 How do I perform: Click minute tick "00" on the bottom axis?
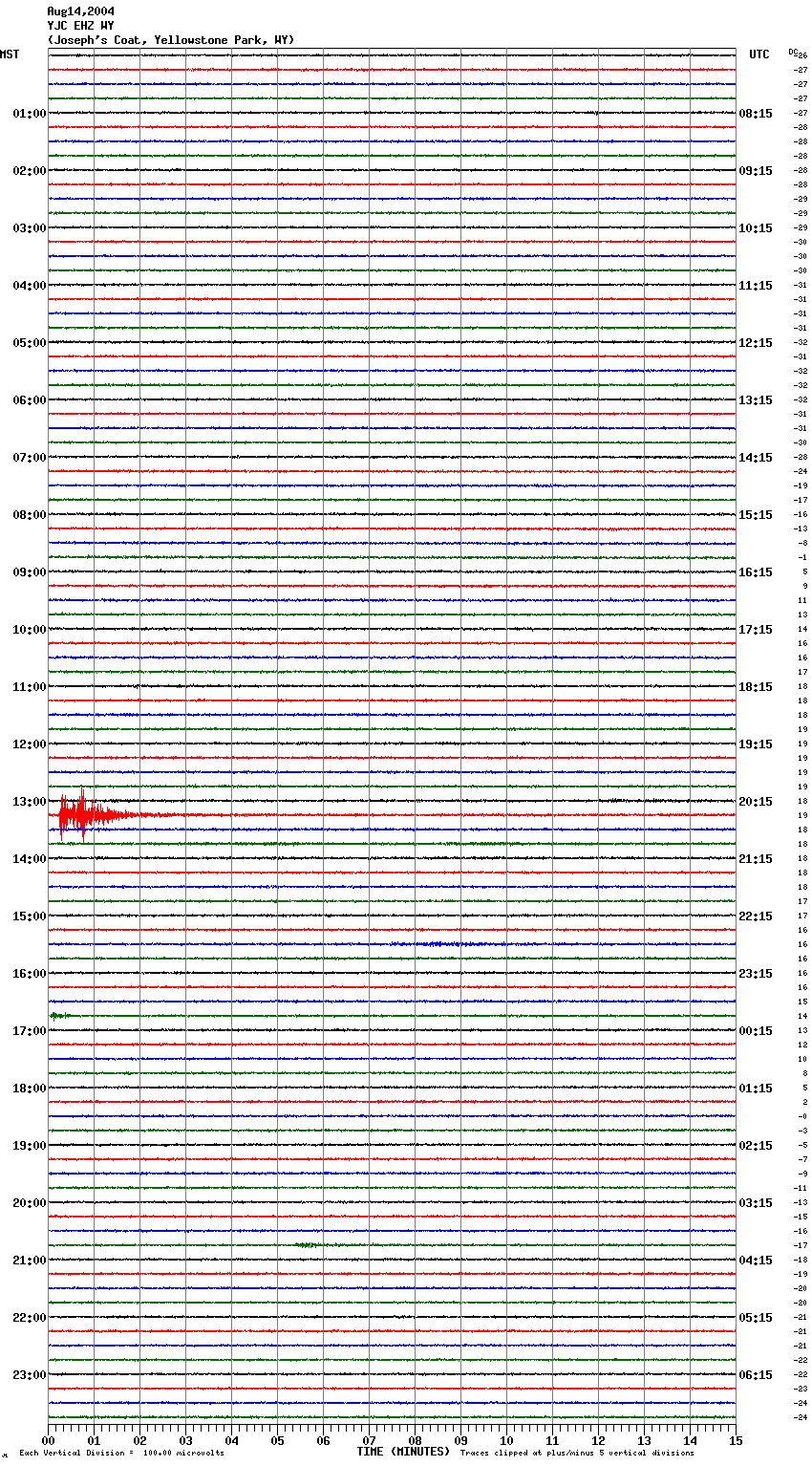[48, 1440]
